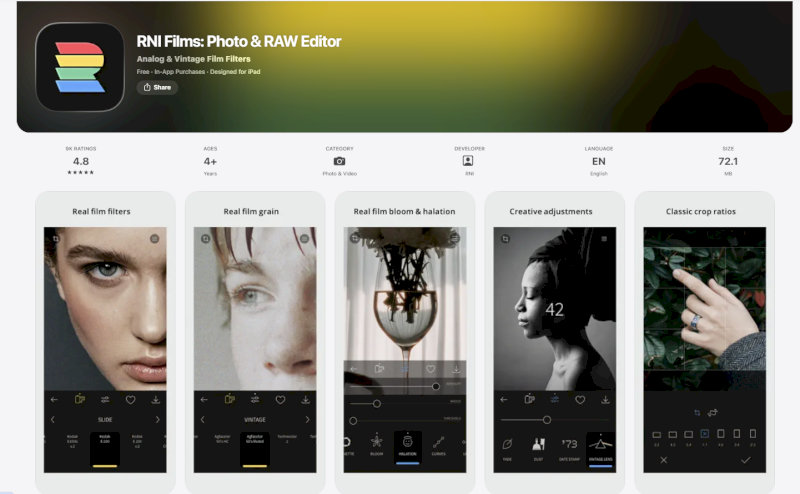Click the download icon in Creative adjustments
The image size is (800, 494).
tap(605, 400)
